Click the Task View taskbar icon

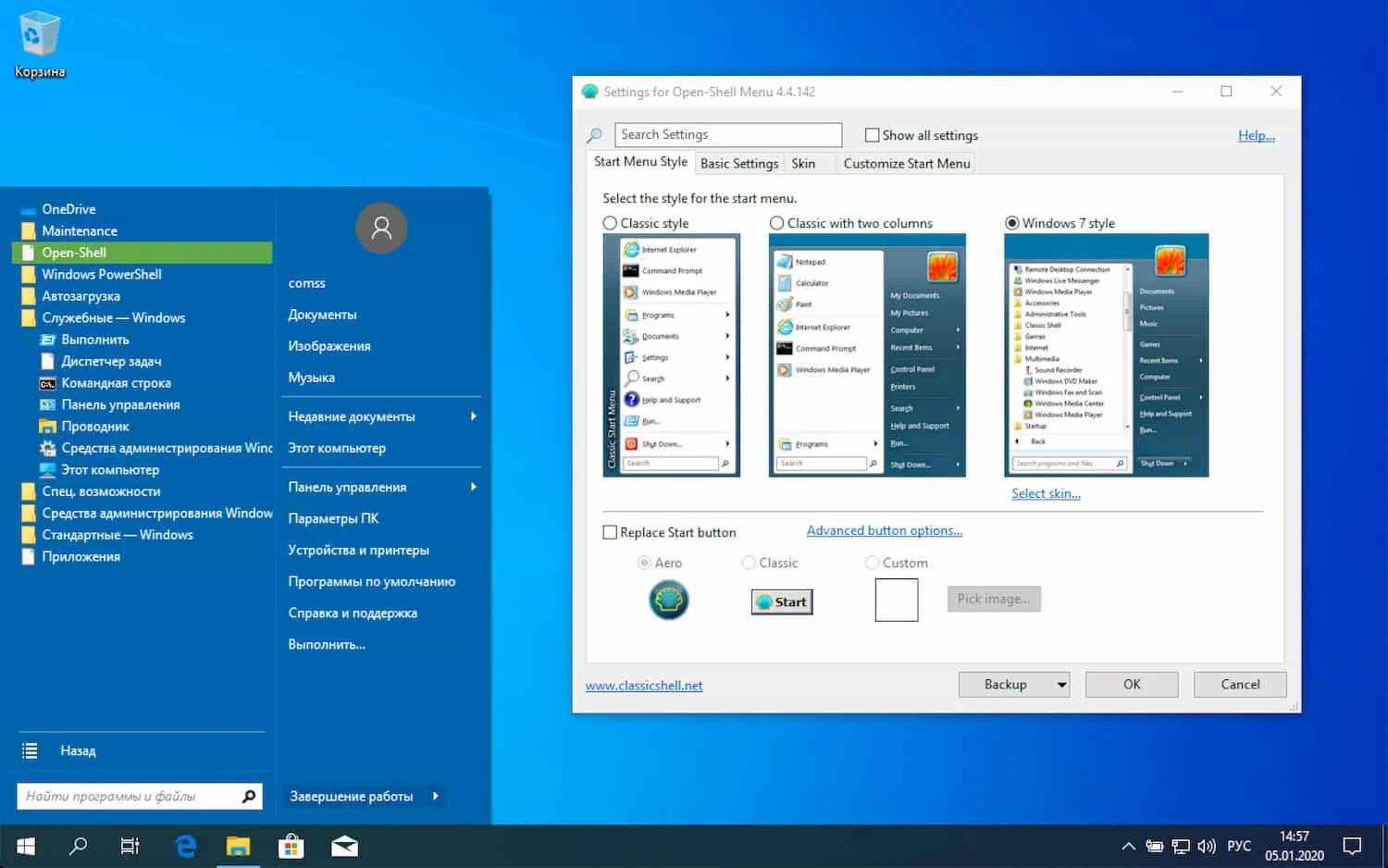pyautogui.click(x=130, y=846)
